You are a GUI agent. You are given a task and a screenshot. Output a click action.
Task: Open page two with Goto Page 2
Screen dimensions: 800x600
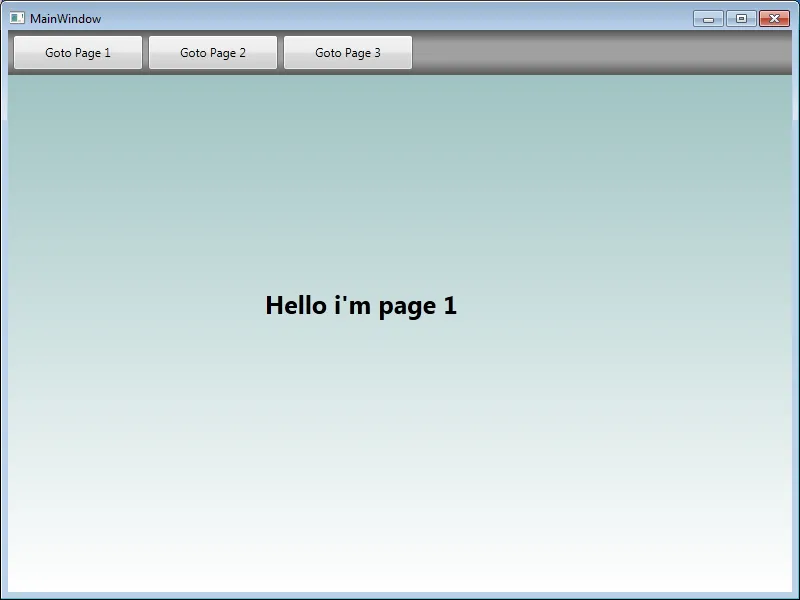click(213, 53)
